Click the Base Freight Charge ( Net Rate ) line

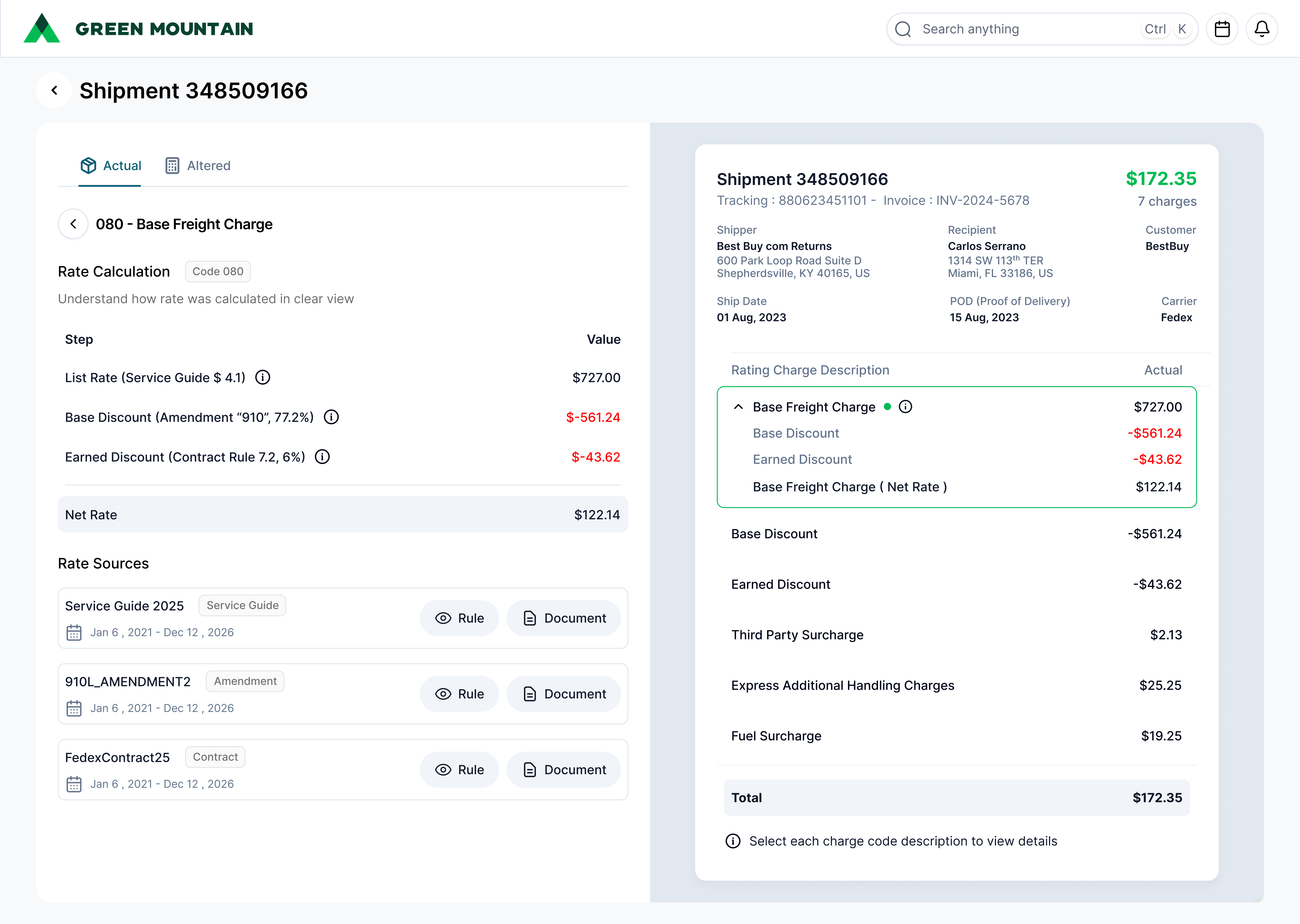(x=967, y=487)
